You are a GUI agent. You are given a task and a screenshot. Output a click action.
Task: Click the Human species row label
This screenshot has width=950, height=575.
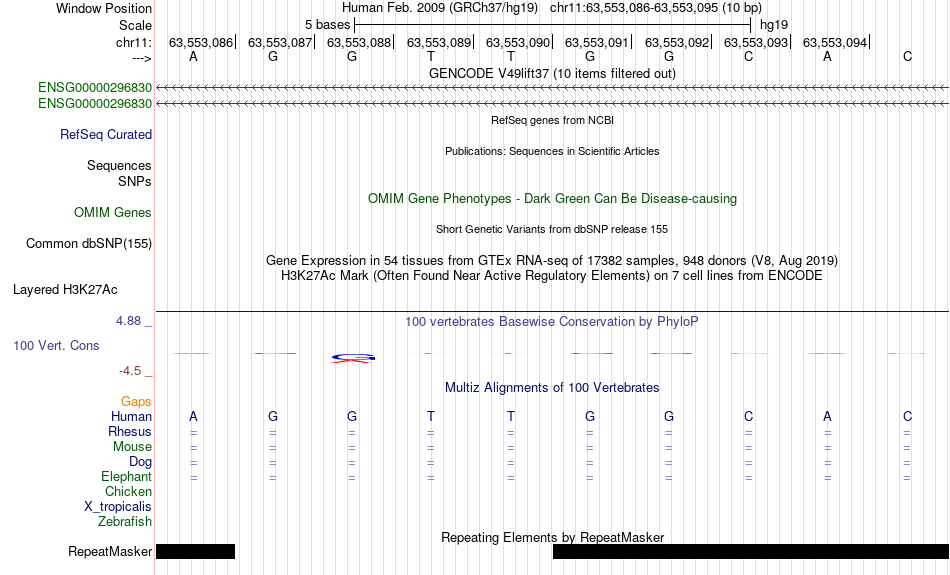[131, 417]
